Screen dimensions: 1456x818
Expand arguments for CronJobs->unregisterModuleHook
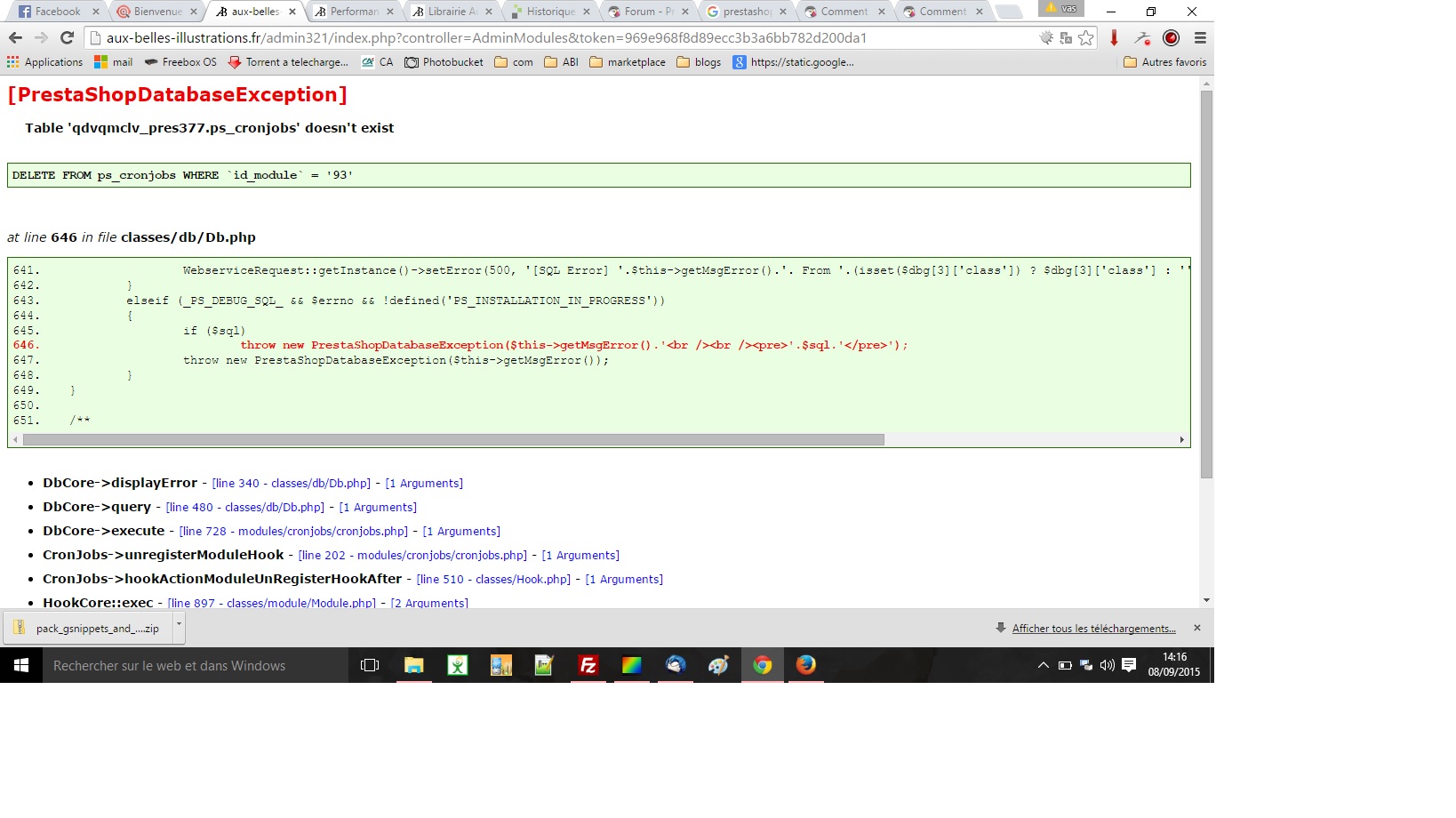point(580,556)
